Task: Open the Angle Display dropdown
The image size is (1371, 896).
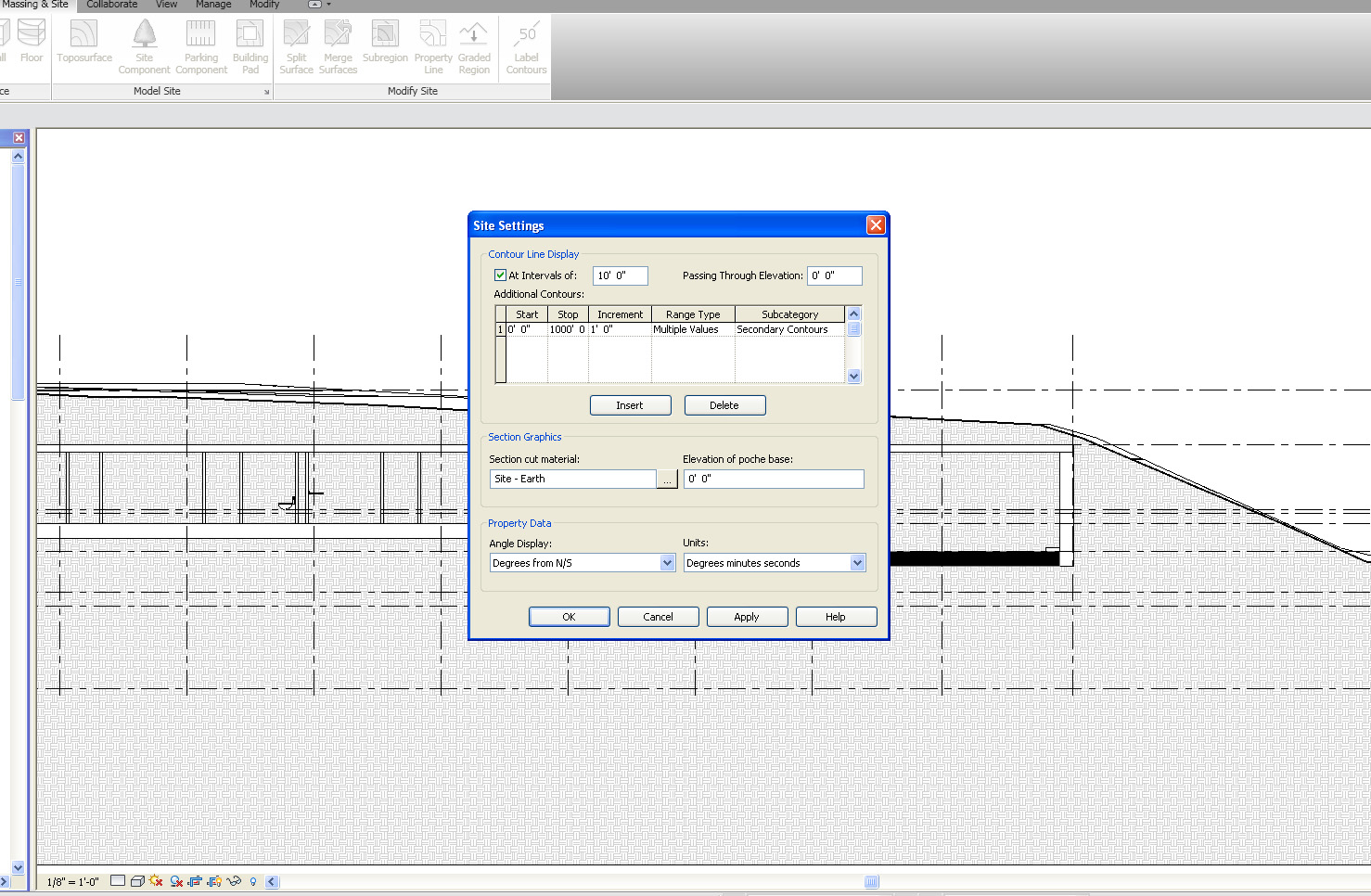Action: pyautogui.click(x=667, y=563)
